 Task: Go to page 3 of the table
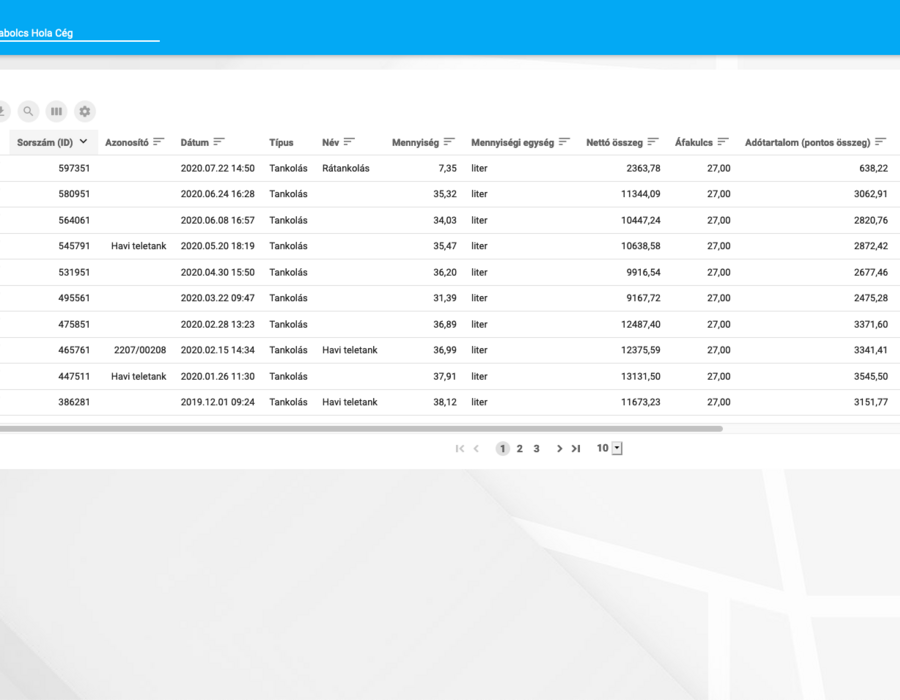pyautogui.click(x=536, y=449)
